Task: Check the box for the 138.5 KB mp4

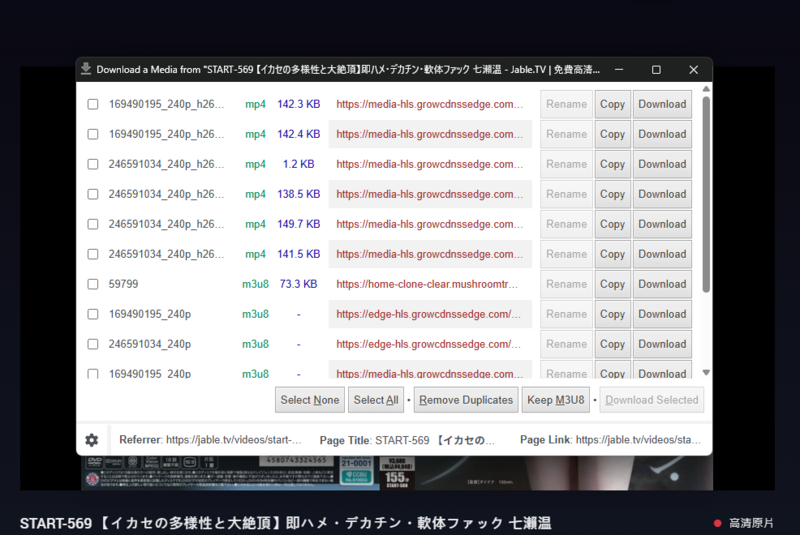Action: 93,194
